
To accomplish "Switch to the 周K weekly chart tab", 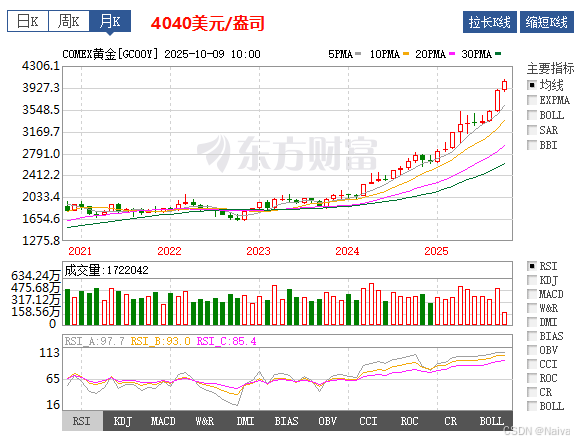I will pos(69,21).
